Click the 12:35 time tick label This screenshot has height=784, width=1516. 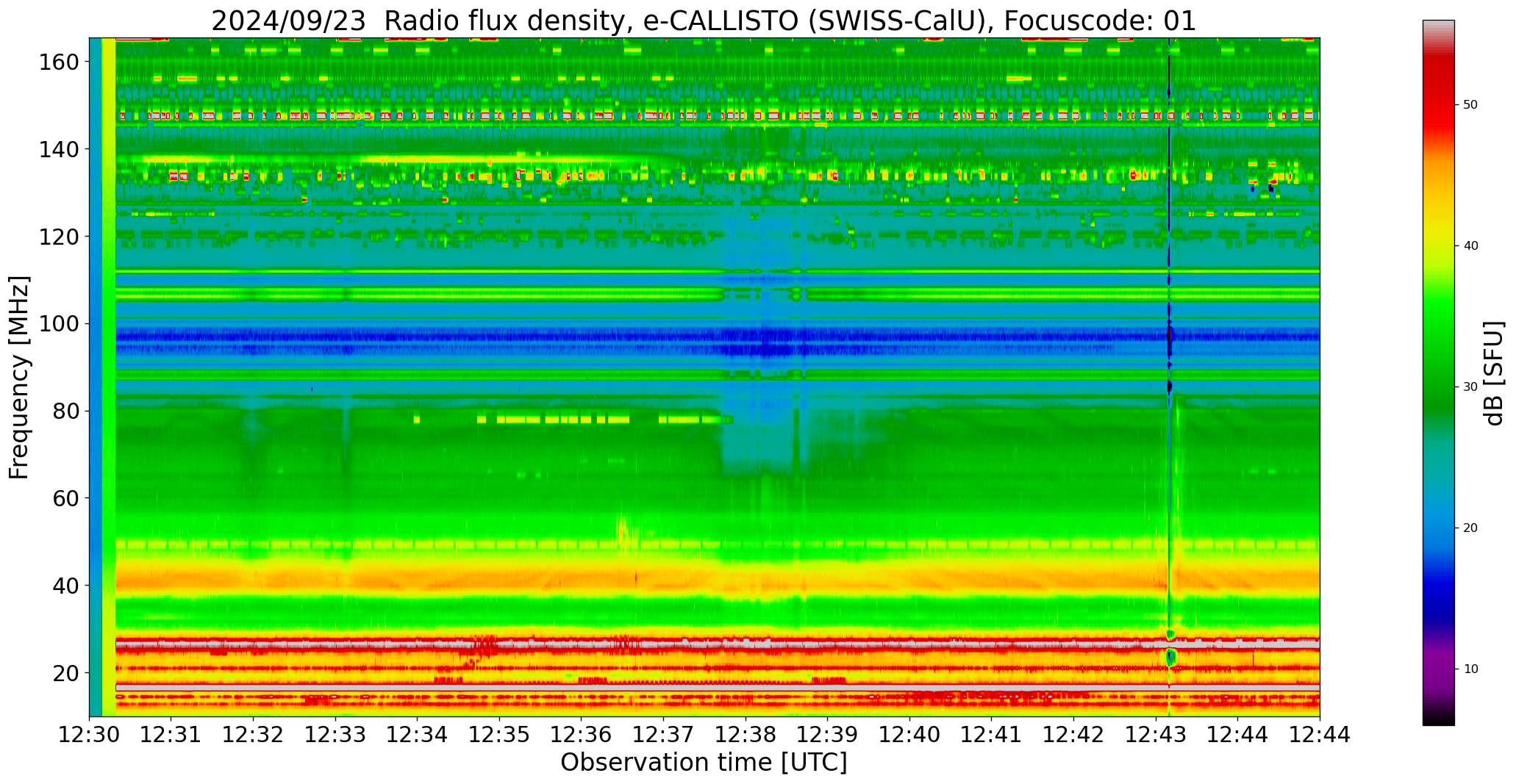tap(500, 735)
